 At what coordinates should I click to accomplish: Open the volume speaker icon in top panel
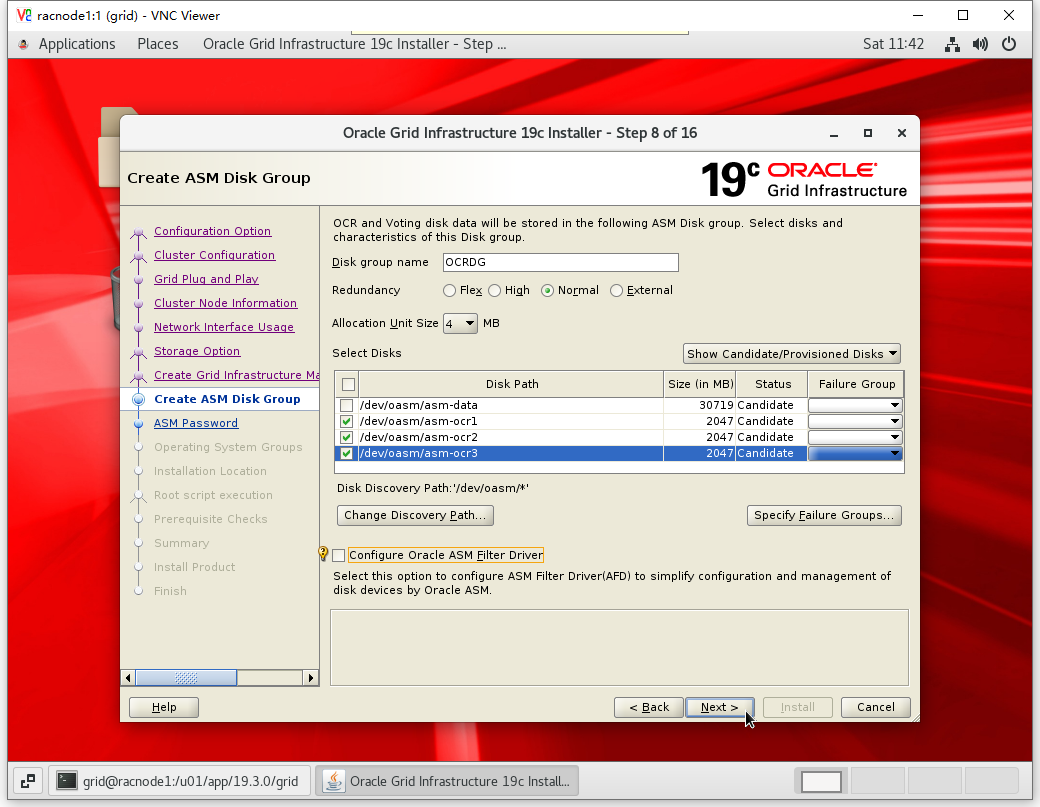[x=980, y=44]
